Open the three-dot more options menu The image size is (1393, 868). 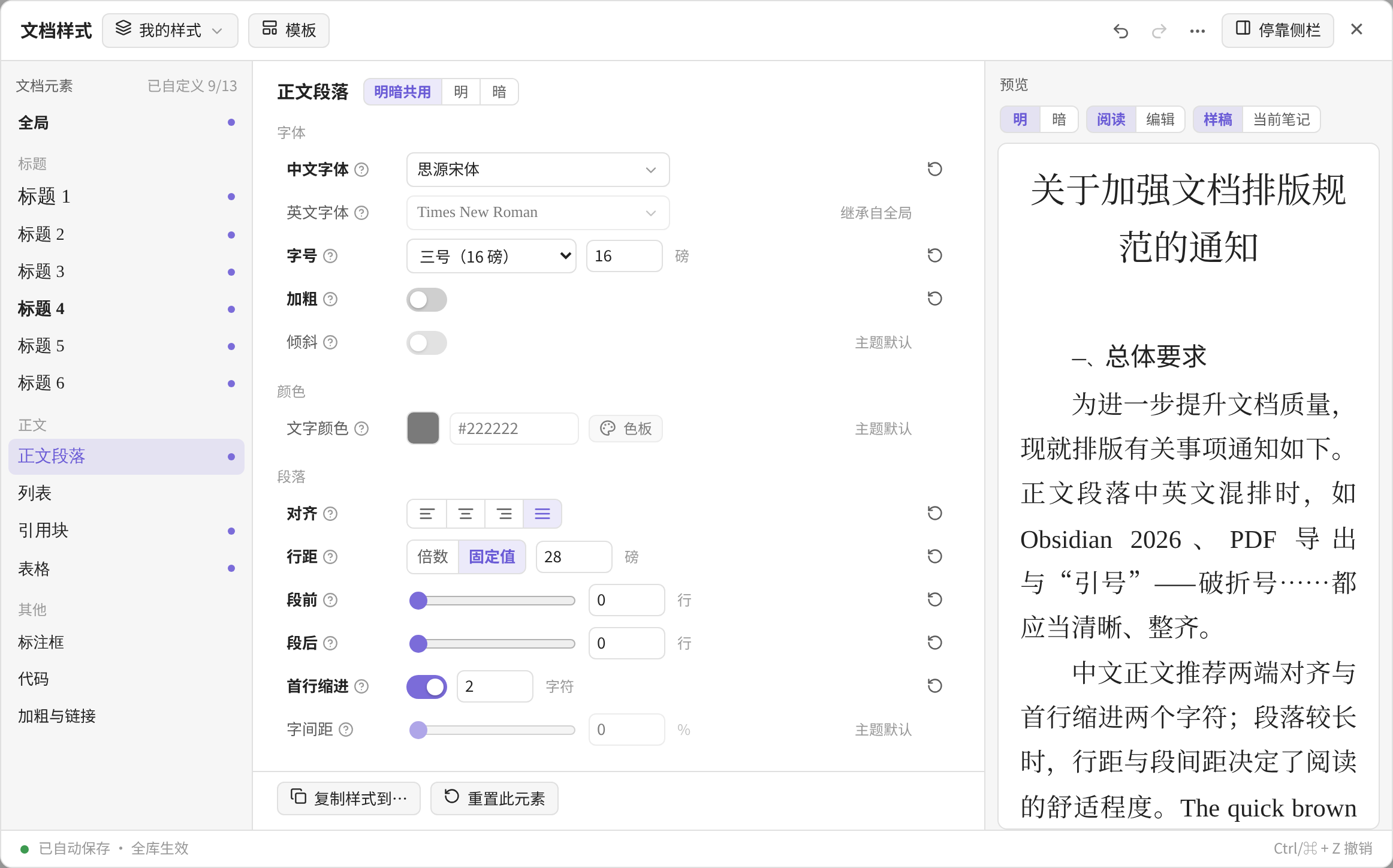coord(1198,31)
